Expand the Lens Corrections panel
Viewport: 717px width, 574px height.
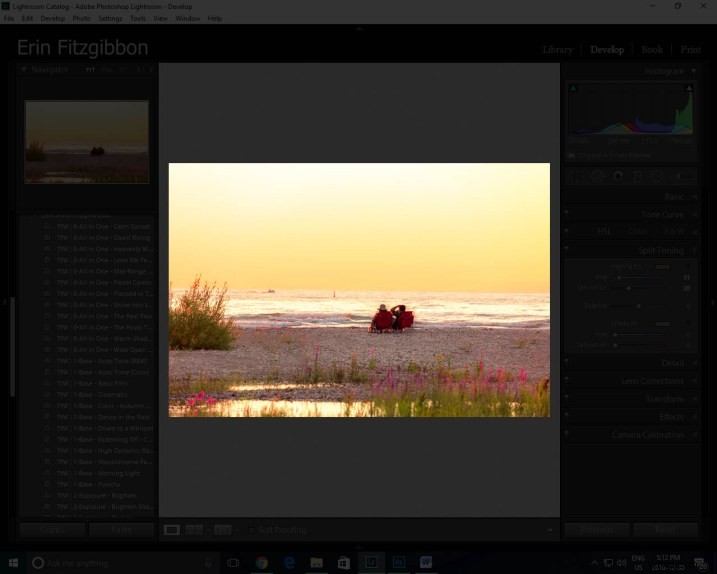652,381
